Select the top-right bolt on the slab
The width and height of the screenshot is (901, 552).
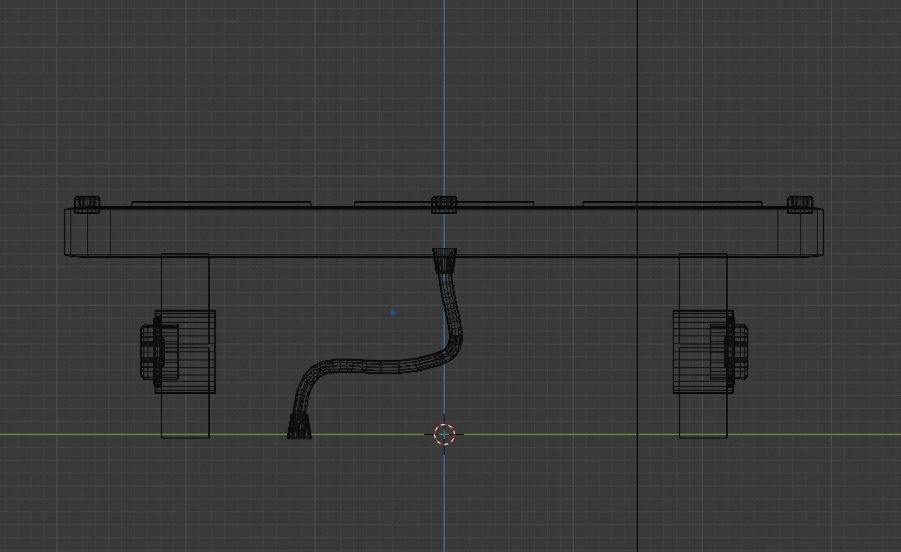pyautogui.click(x=800, y=204)
